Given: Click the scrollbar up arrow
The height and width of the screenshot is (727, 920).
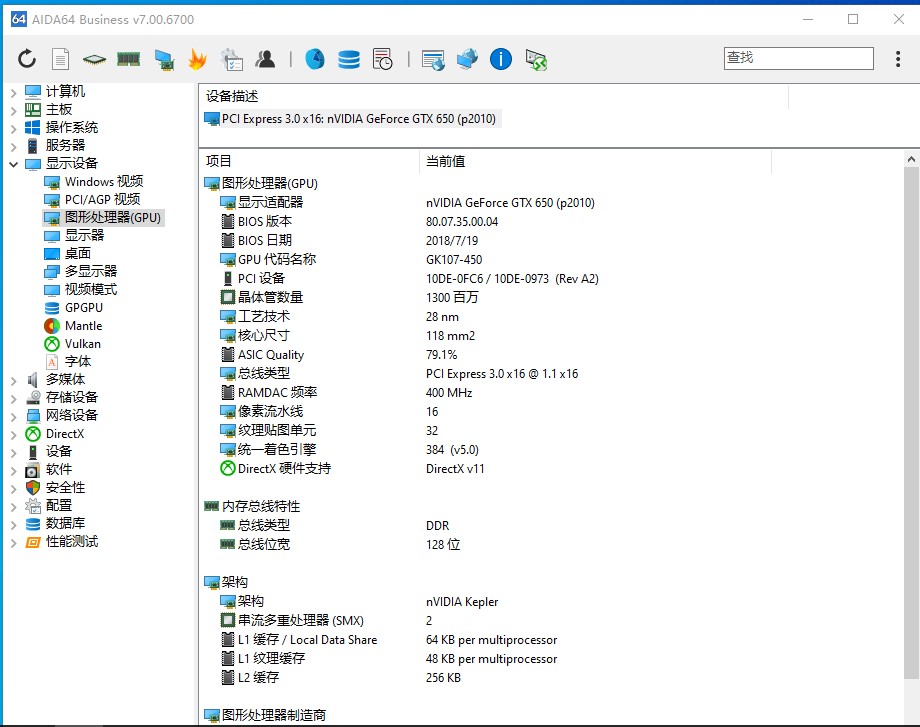Looking at the screenshot, I should (911, 159).
